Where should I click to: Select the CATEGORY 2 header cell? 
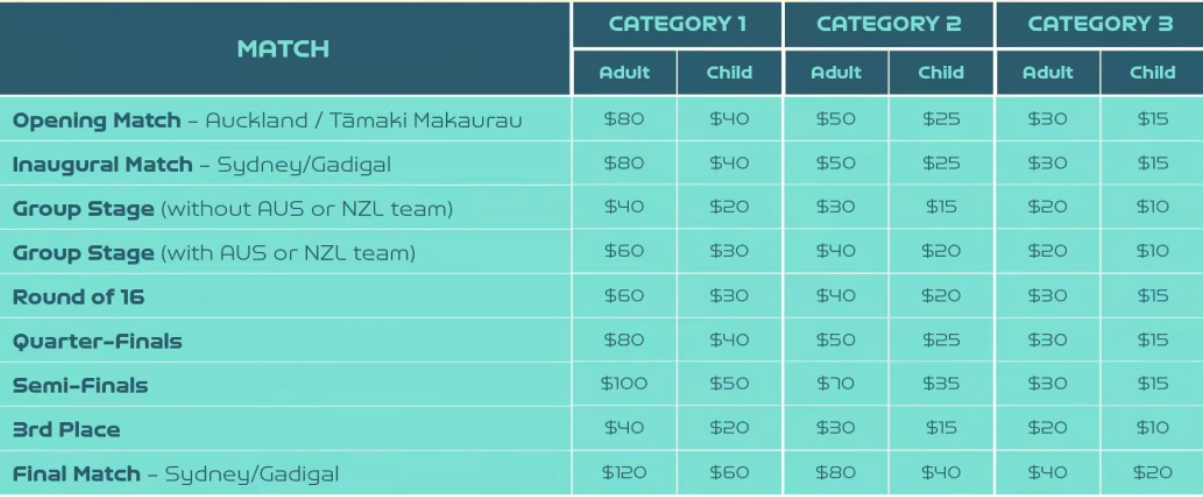click(x=889, y=24)
